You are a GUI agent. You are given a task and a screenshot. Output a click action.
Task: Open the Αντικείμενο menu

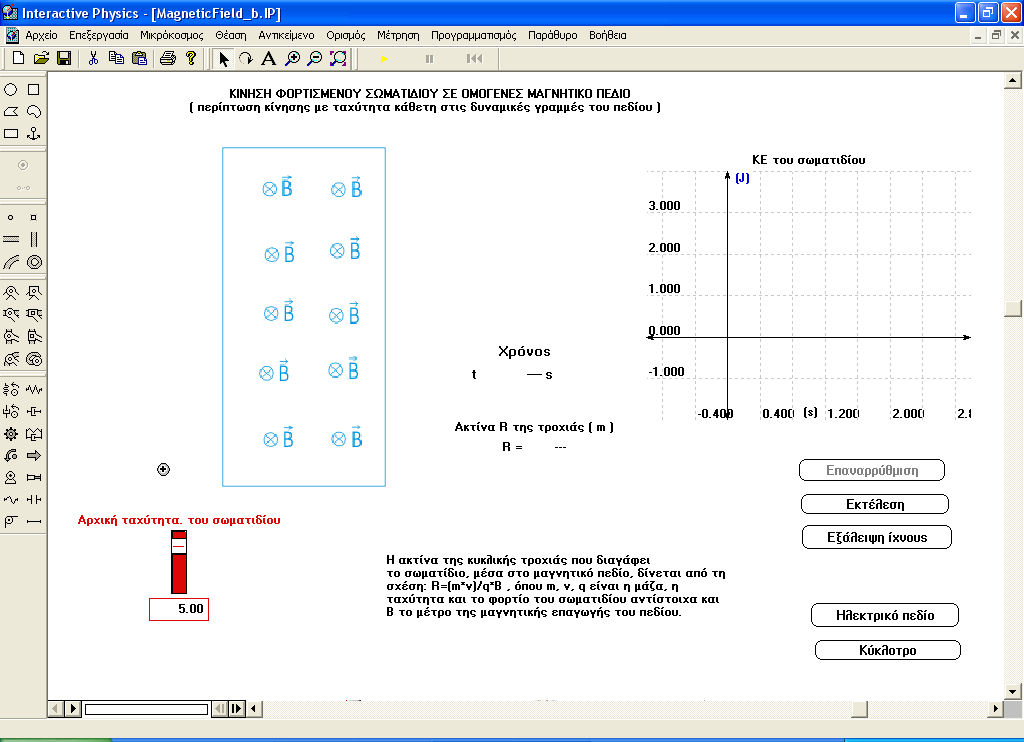286,35
